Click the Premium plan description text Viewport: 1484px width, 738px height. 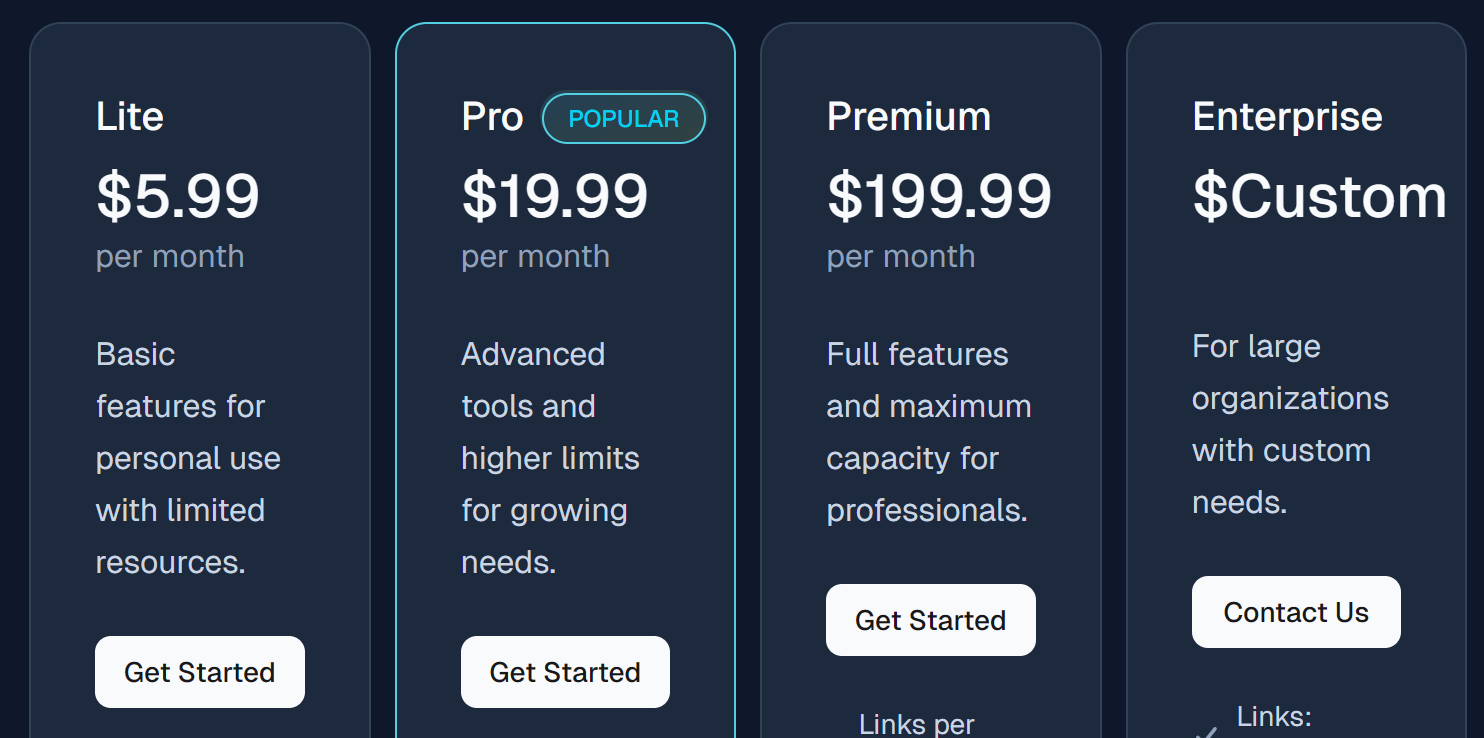(x=928, y=432)
